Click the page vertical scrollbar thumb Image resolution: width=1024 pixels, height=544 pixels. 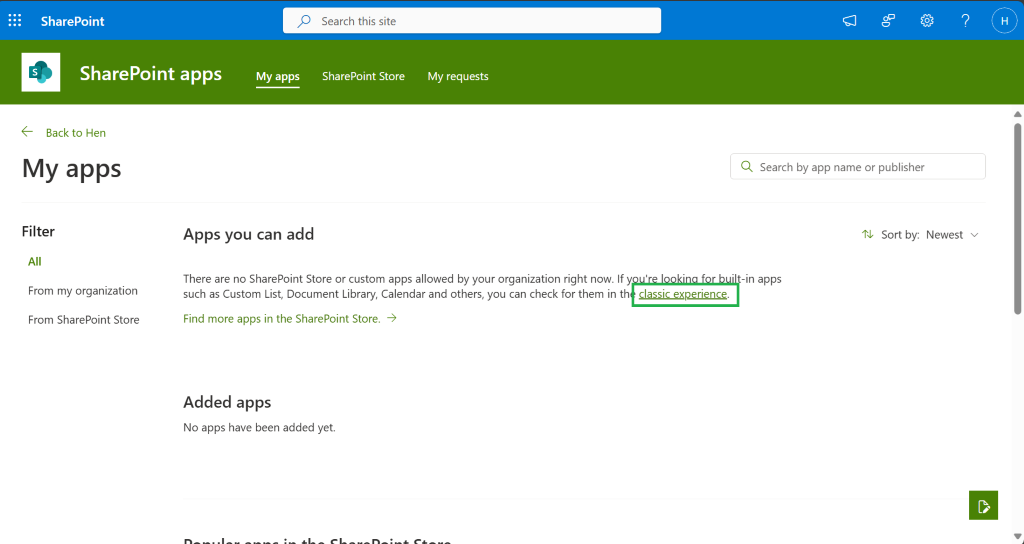(1017, 217)
